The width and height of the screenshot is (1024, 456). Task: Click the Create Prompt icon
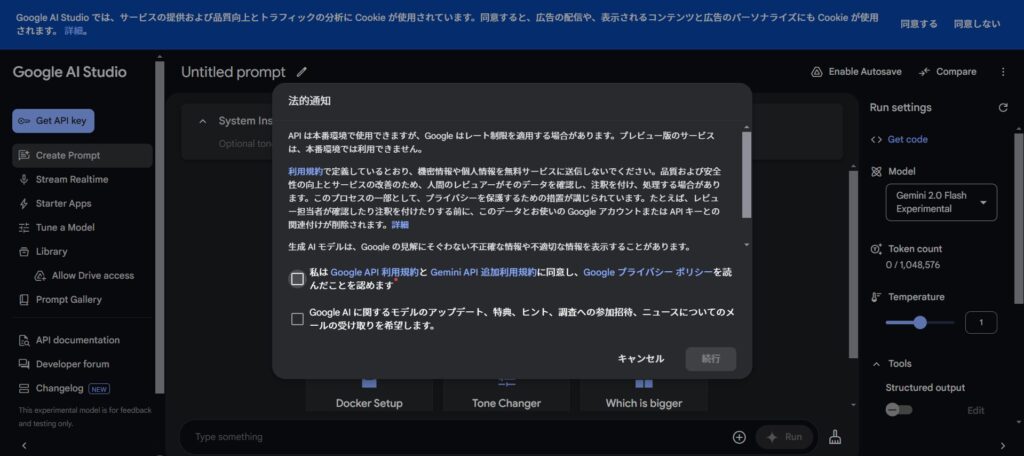24,155
